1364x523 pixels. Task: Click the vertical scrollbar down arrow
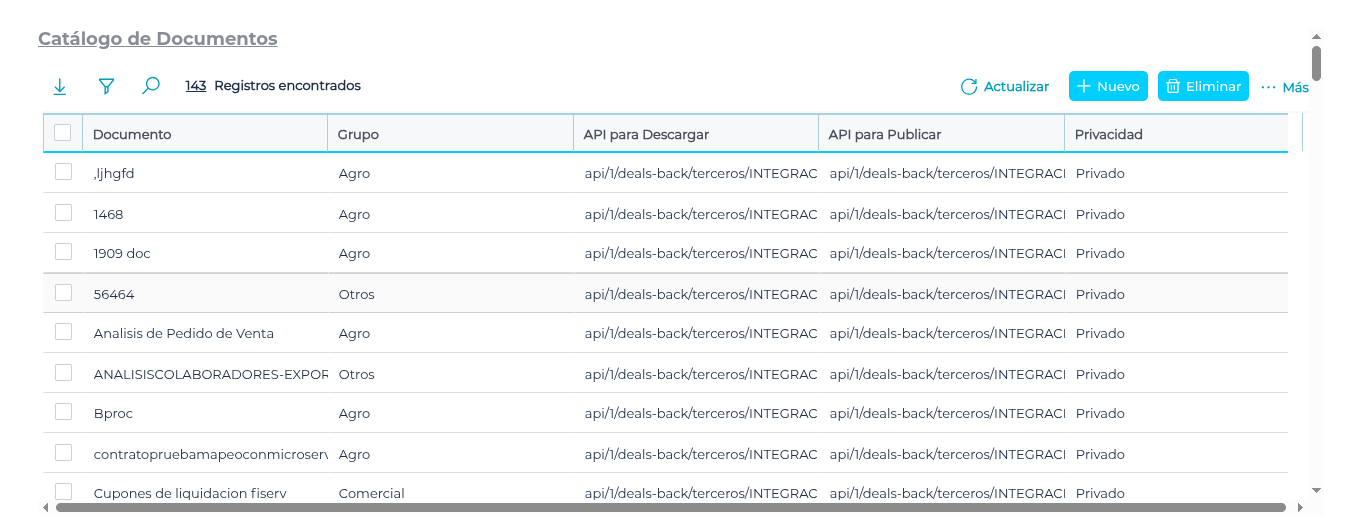tap(1316, 490)
